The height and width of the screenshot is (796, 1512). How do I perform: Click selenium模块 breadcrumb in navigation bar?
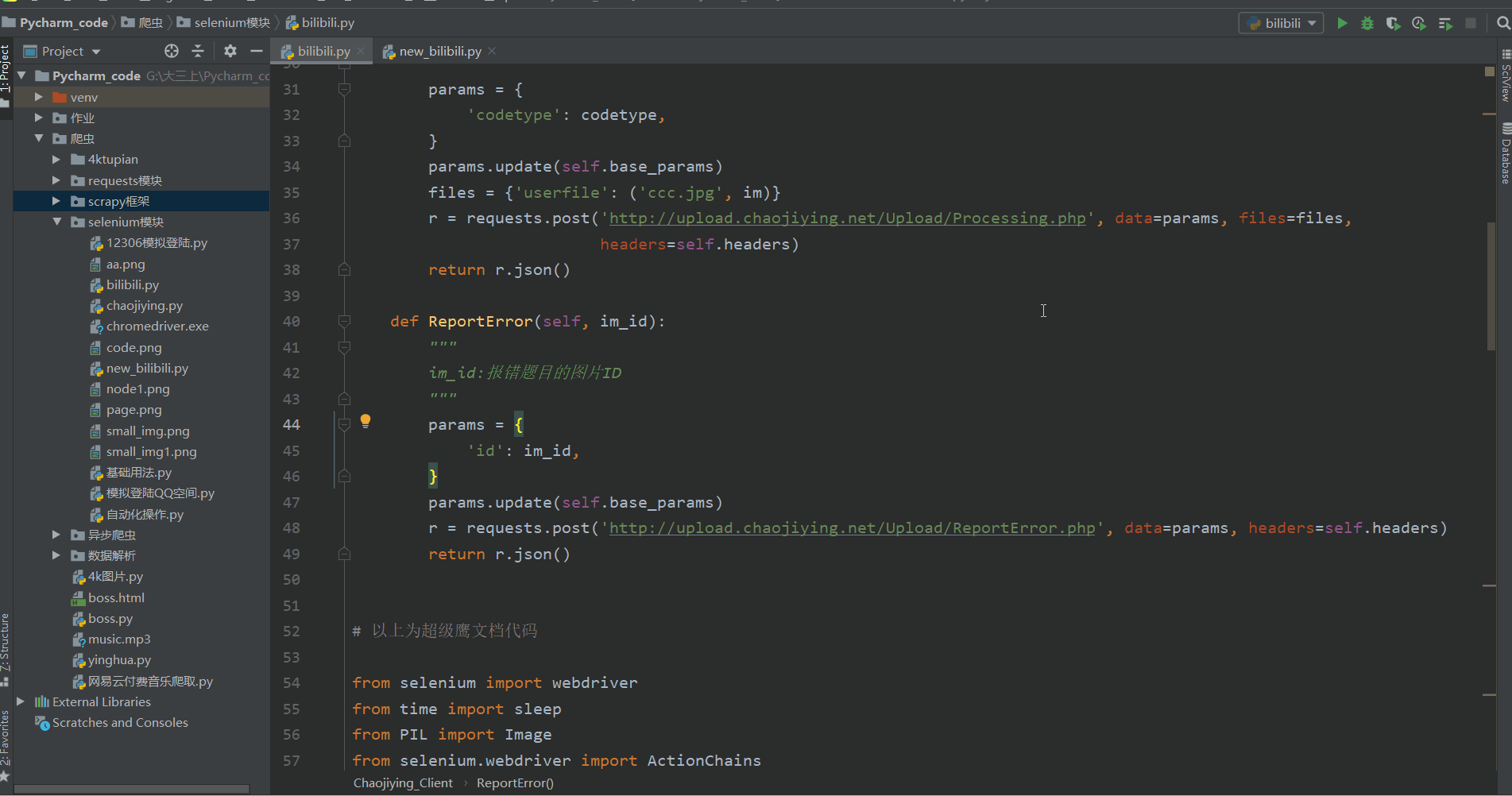tap(223, 22)
